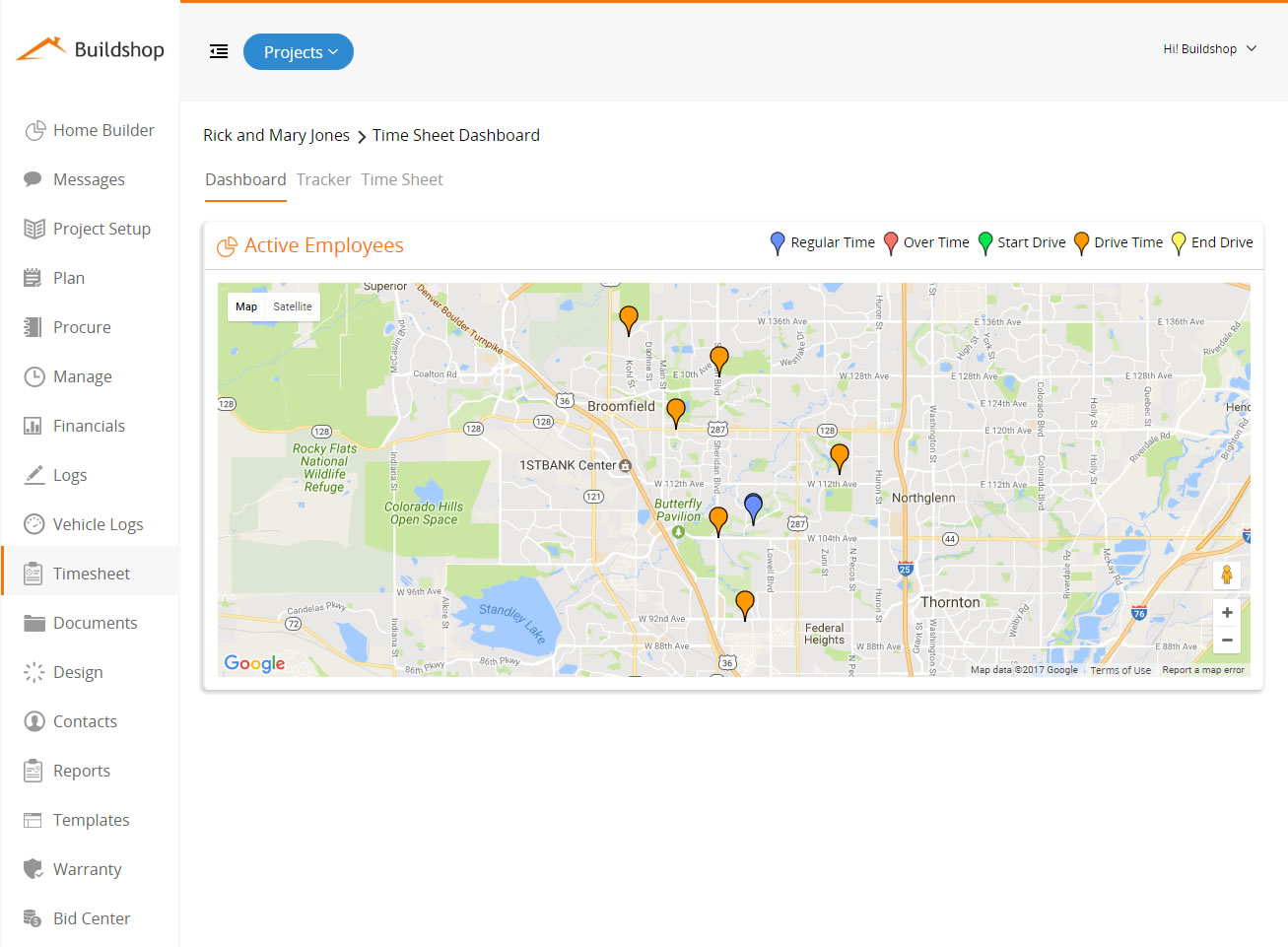Click the Federal Heights map label
Image resolution: width=1288 pixels, height=947 pixels.
(x=824, y=634)
